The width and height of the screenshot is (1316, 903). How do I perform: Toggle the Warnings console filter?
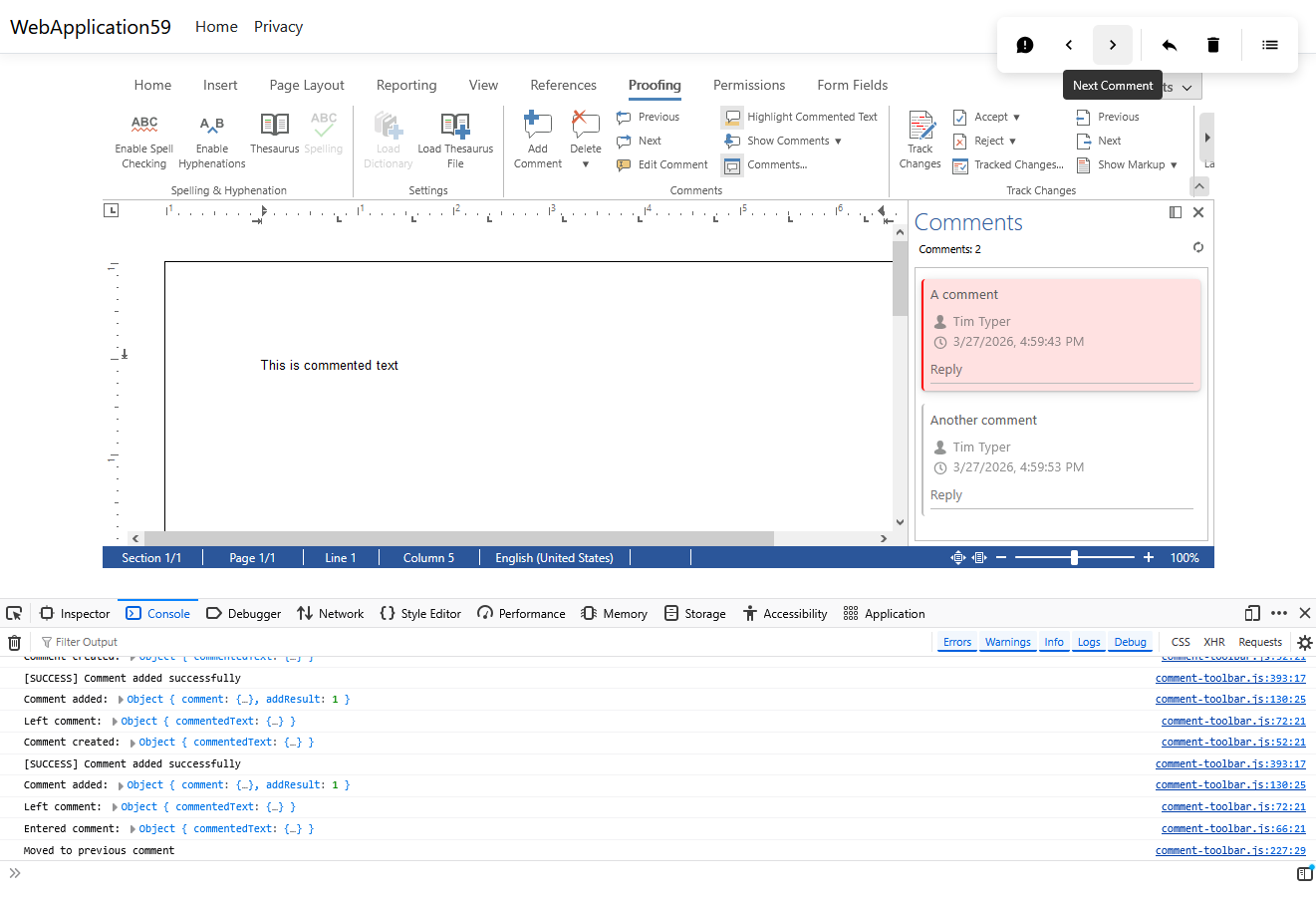1007,642
